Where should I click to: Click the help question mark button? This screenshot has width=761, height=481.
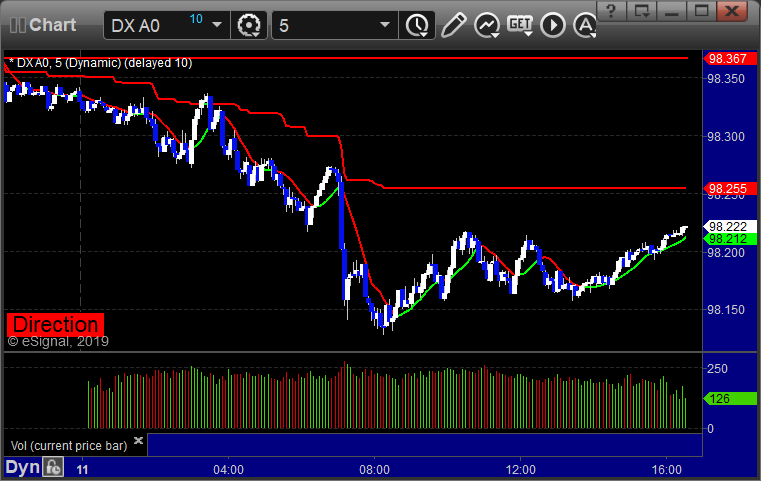611,11
